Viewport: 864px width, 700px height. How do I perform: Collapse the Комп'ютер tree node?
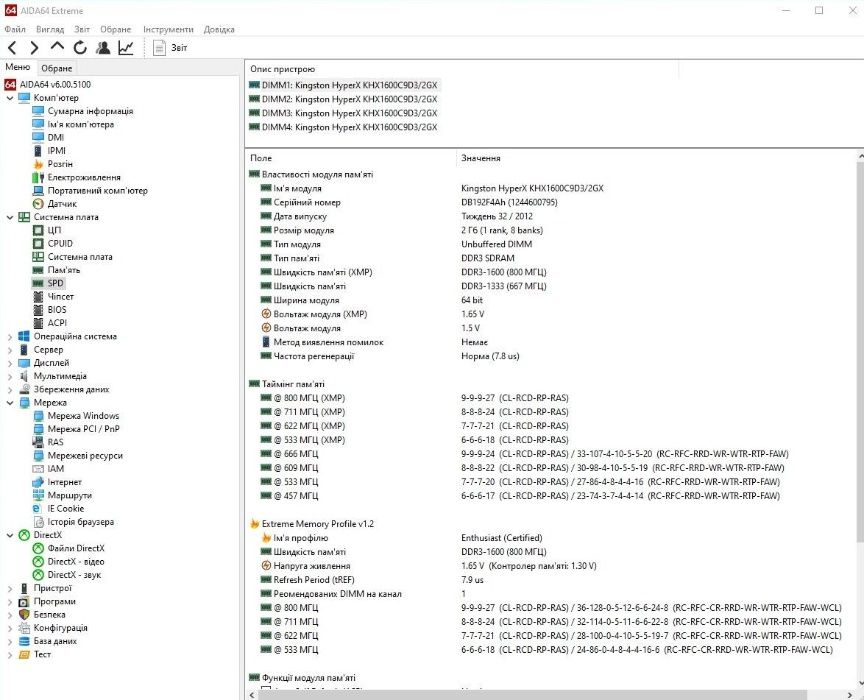tap(9, 98)
